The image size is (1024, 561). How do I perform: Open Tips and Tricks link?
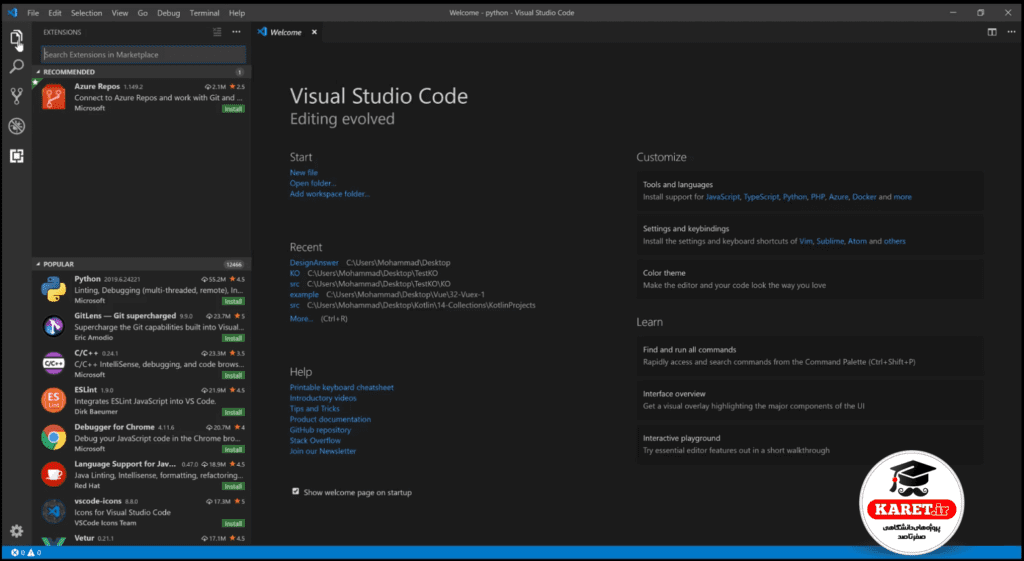pos(315,408)
